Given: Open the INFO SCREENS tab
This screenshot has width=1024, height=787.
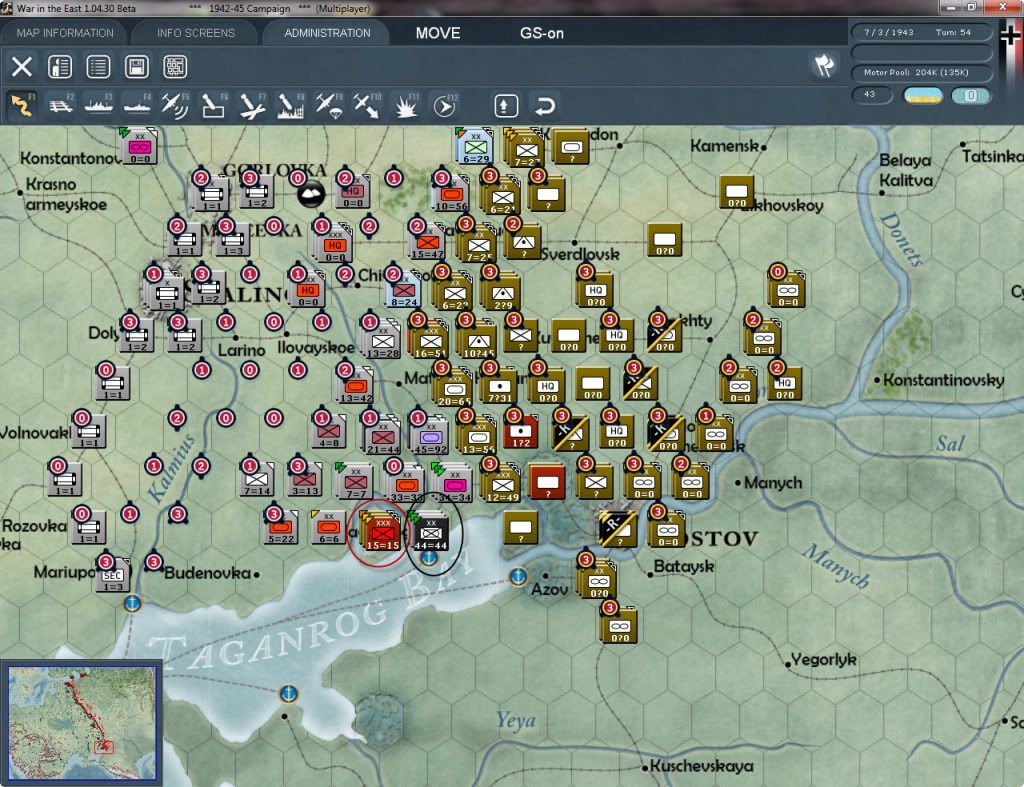Looking at the screenshot, I should point(195,33).
